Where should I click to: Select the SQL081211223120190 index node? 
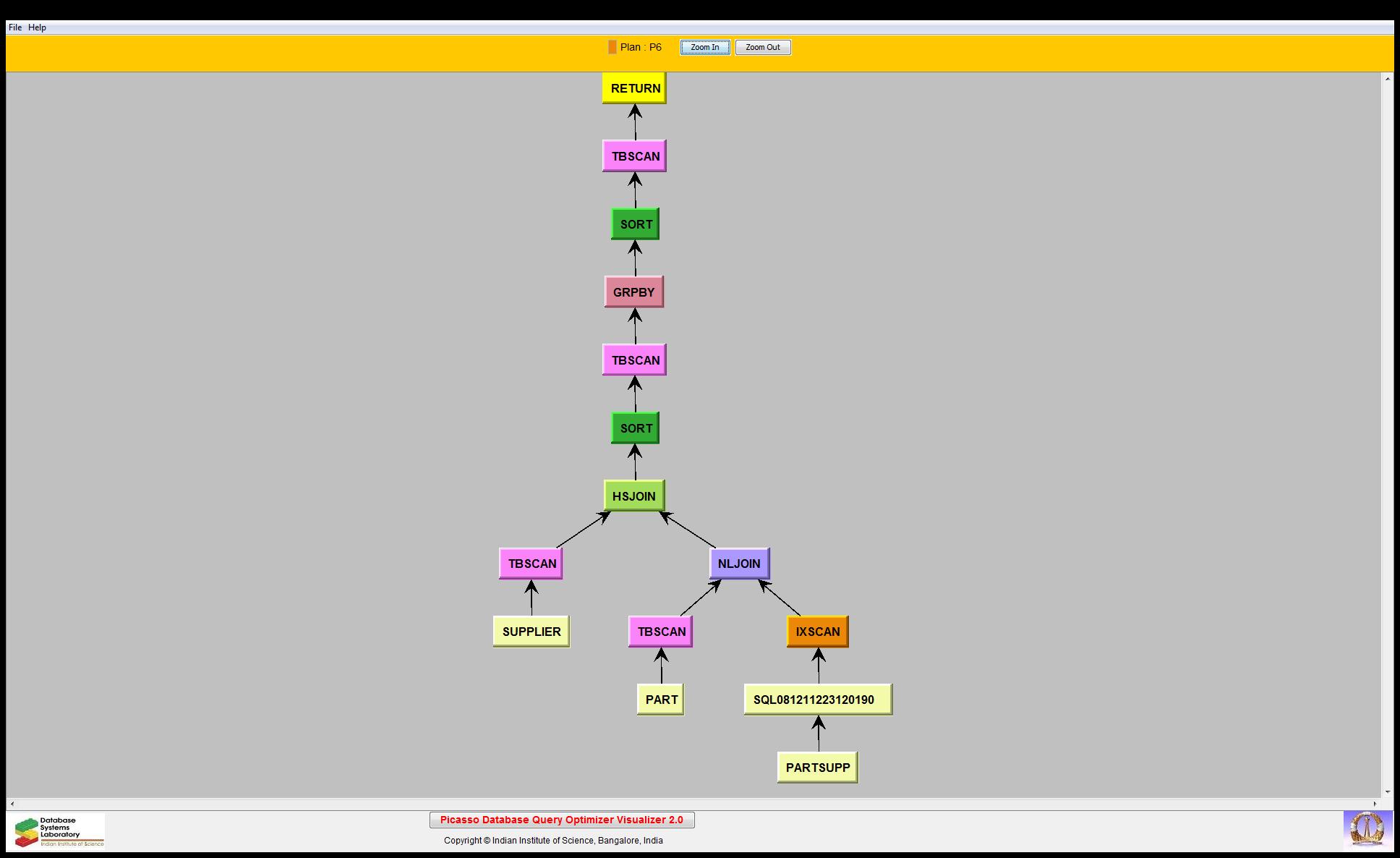[817, 700]
